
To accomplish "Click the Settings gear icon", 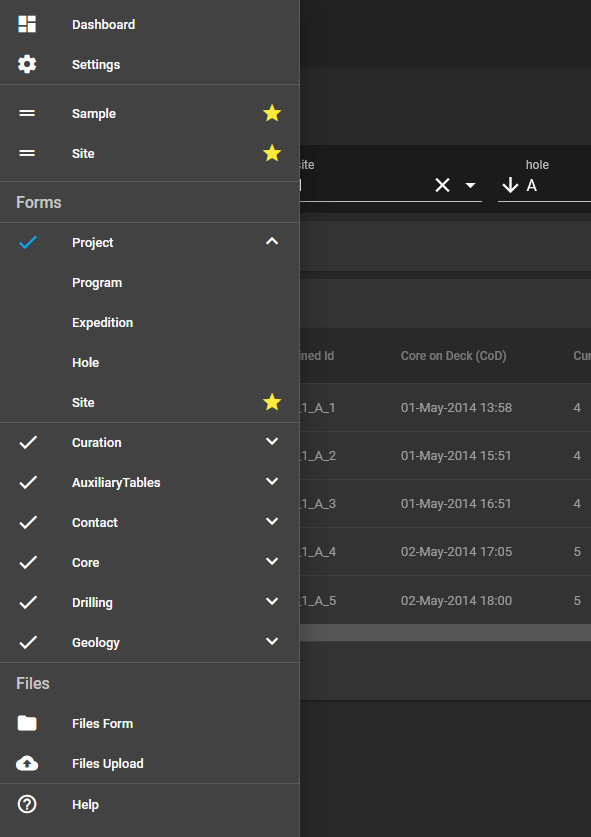I will pyautogui.click(x=26, y=64).
